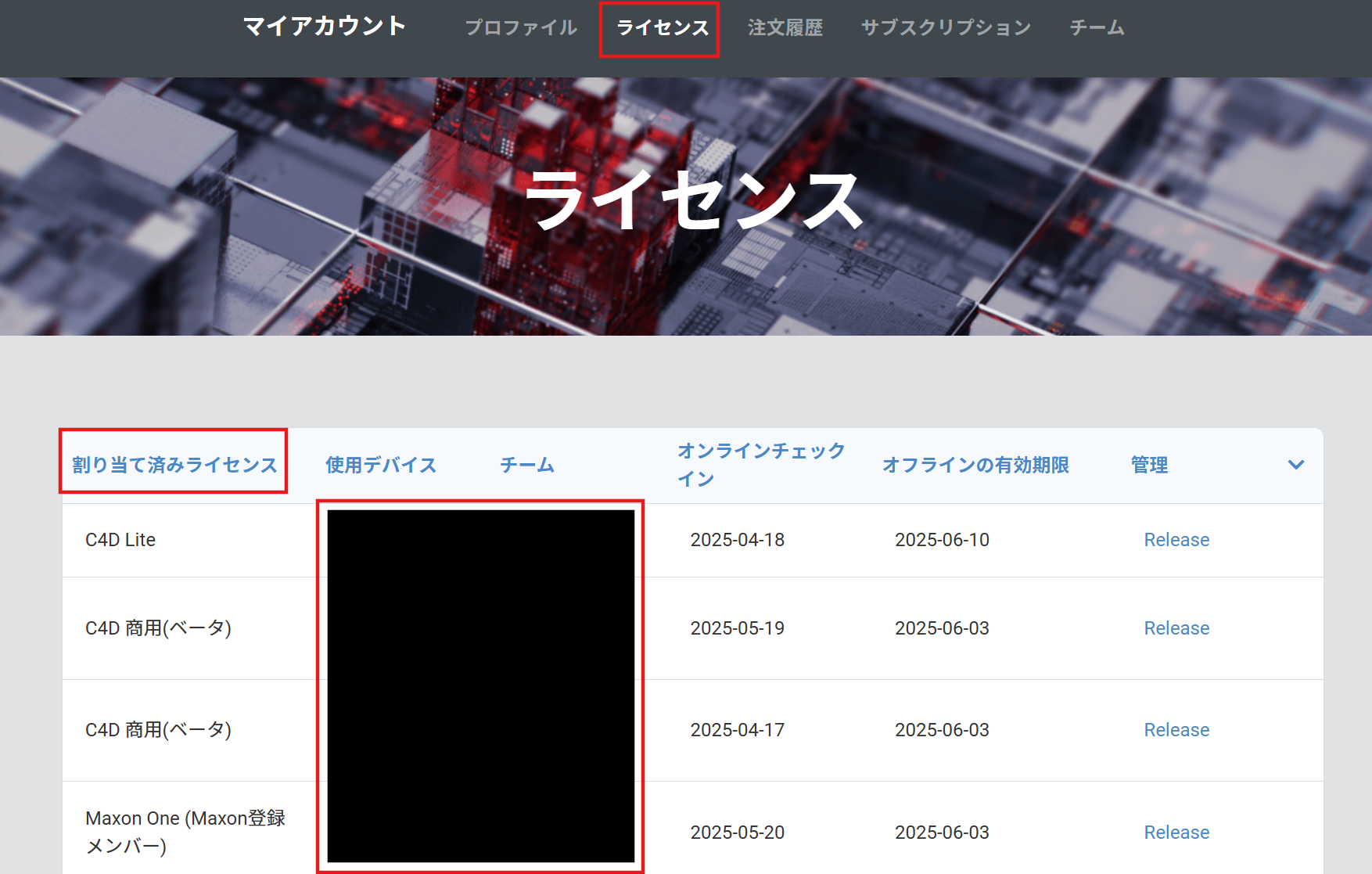This screenshot has width=1372, height=874.
Task: Click the 2025-05-20 check-in date
Action: 738,833
